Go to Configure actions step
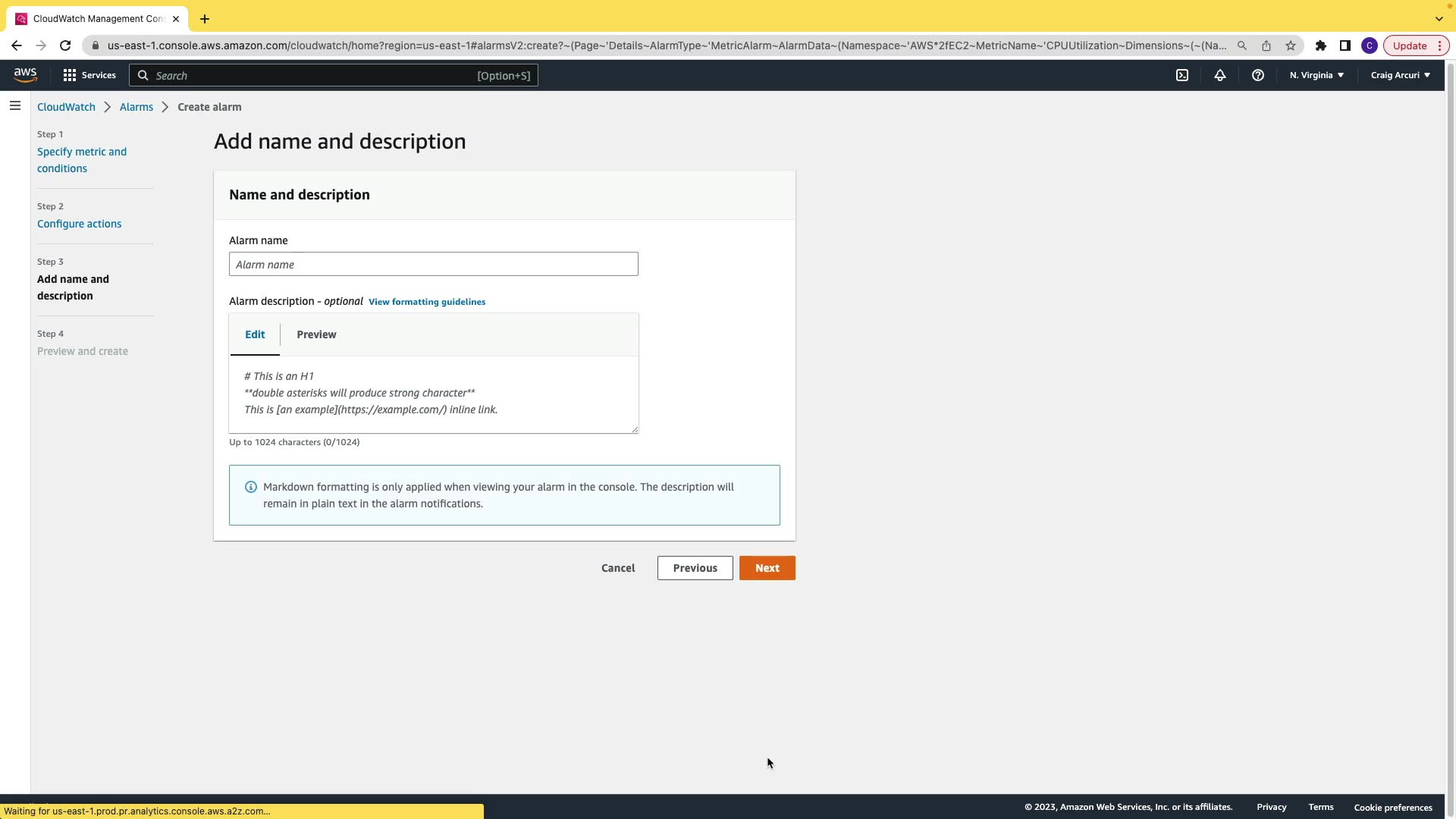The image size is (1456, 819). click(x=79, y=224)
